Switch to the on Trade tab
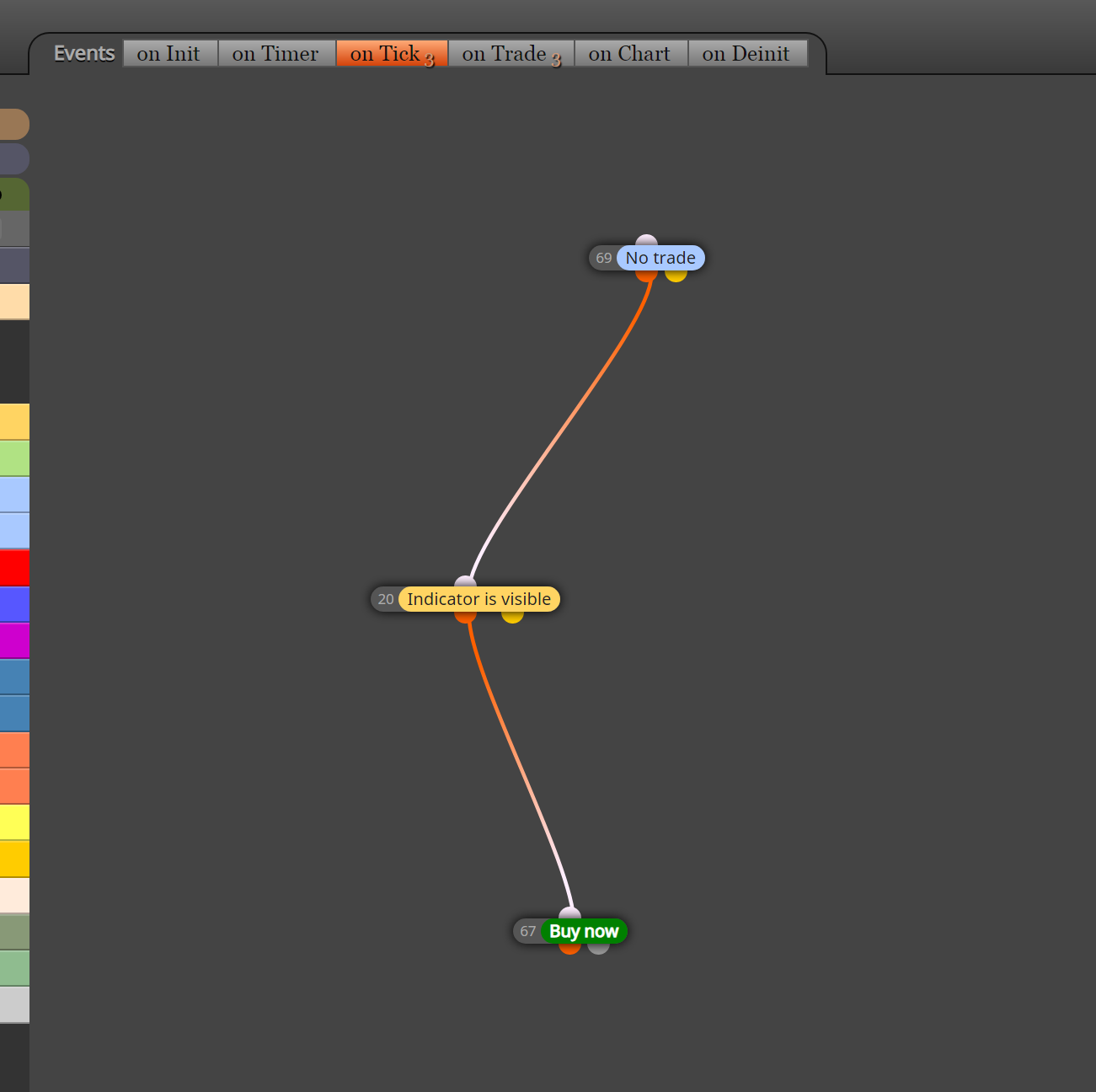The height and width of the screenshot is (1092, 1096). (x=511, y=53)
